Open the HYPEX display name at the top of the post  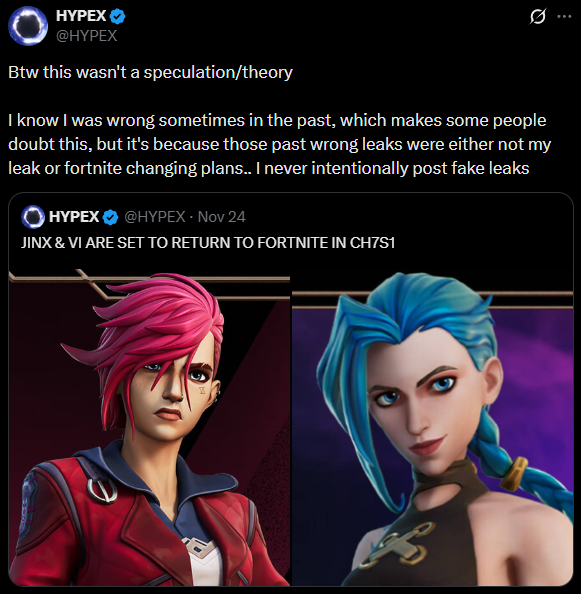[x=81, y=16]
